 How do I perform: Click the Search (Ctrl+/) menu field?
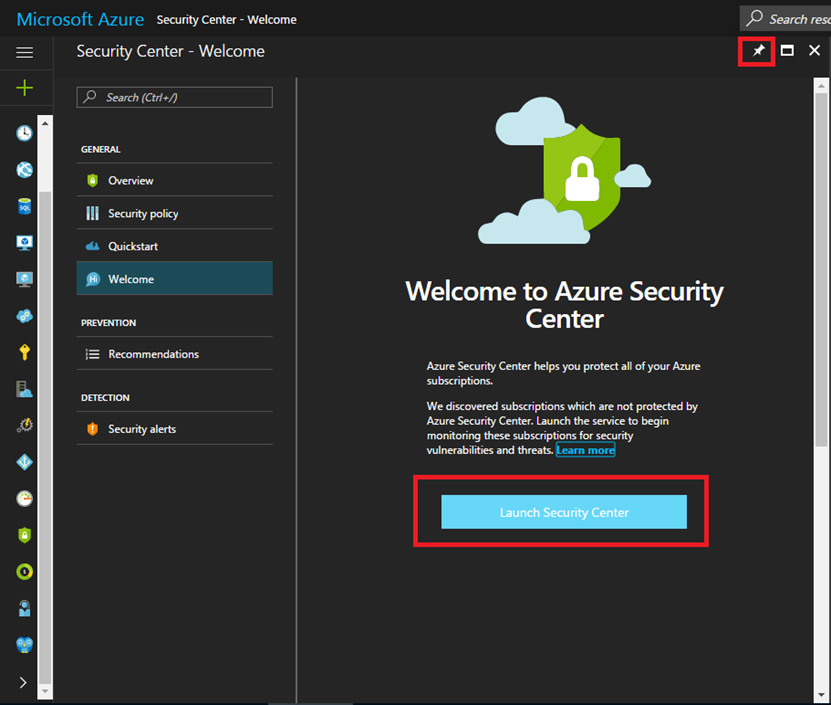pyautogui.click(x=174, y=98)
